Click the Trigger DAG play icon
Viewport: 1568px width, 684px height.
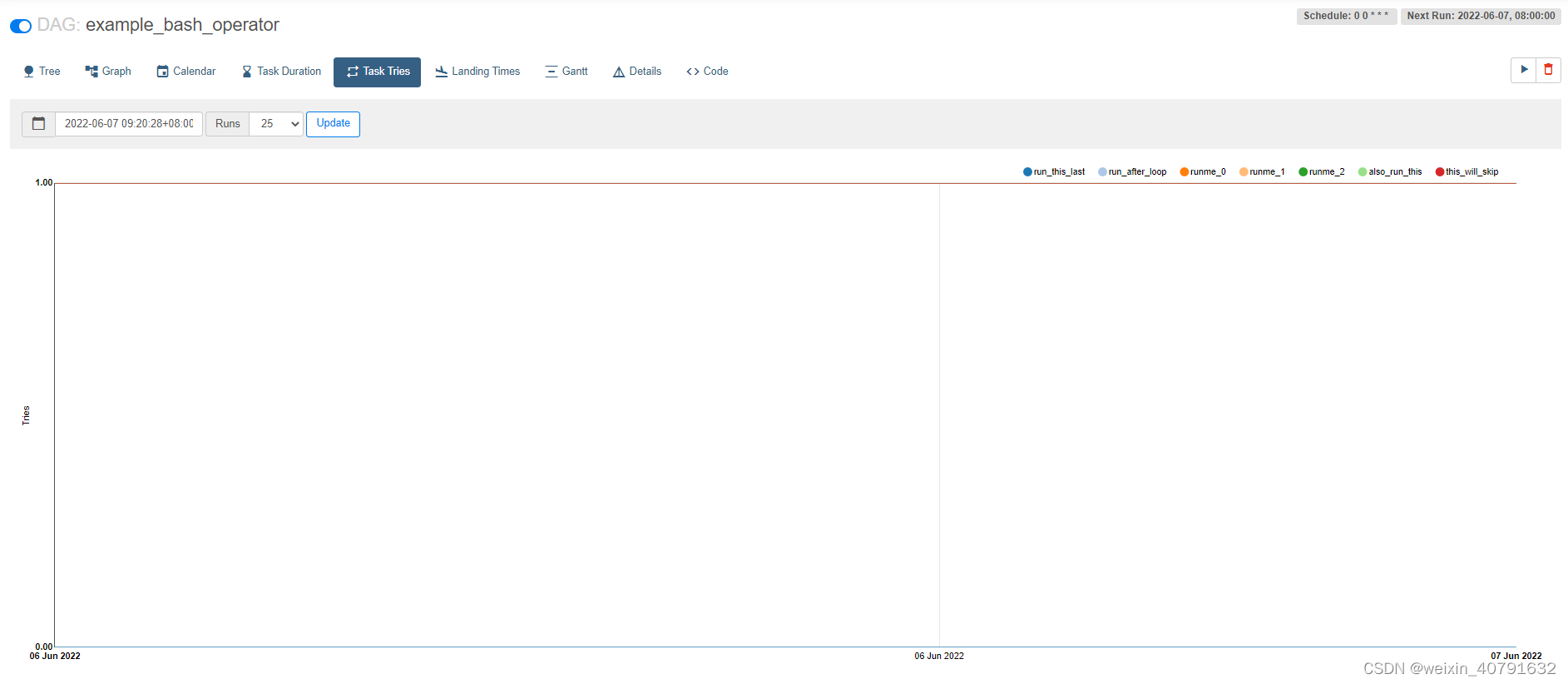[1524, 70]
